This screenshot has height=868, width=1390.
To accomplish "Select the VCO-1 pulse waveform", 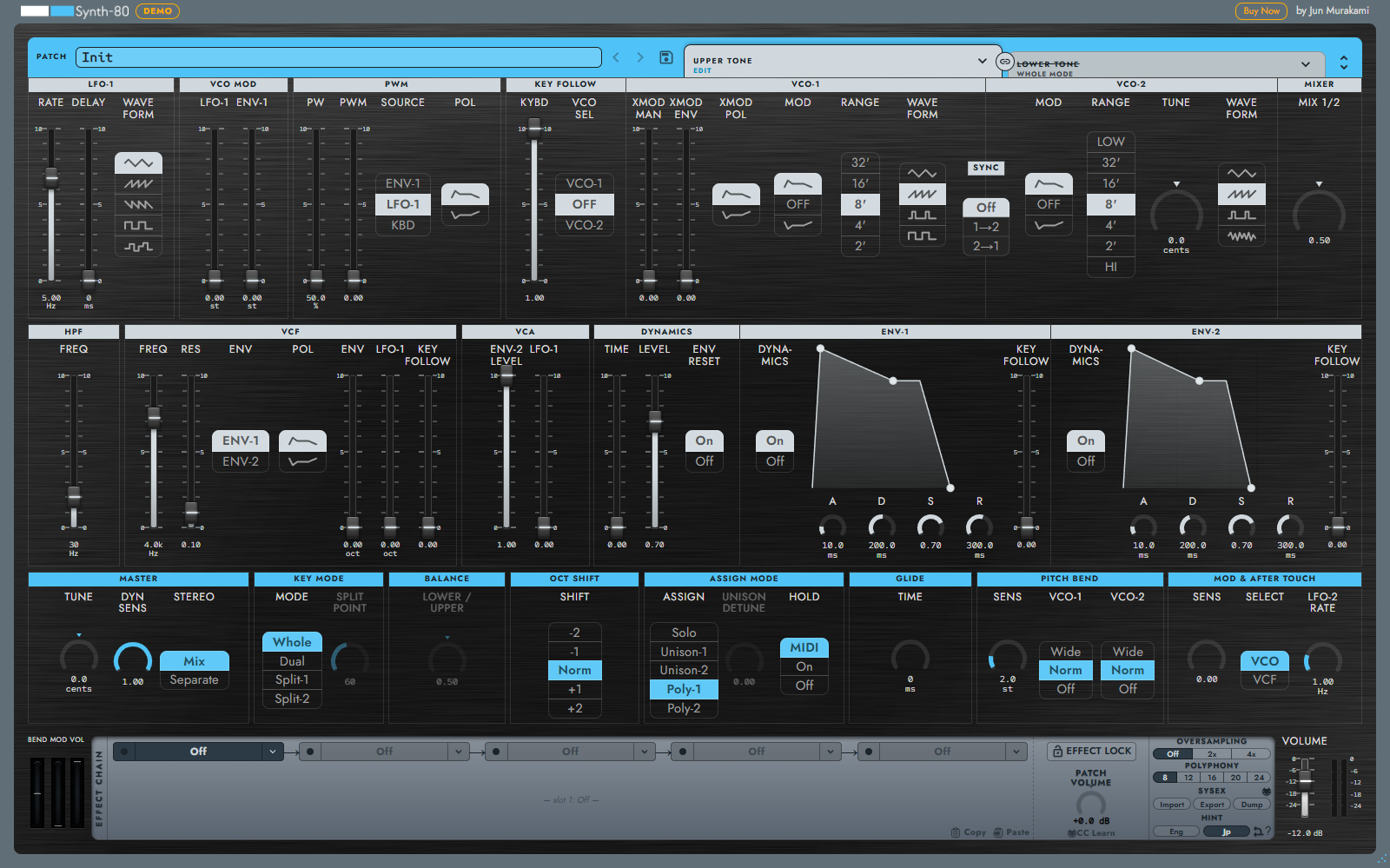I will (922, 215).
